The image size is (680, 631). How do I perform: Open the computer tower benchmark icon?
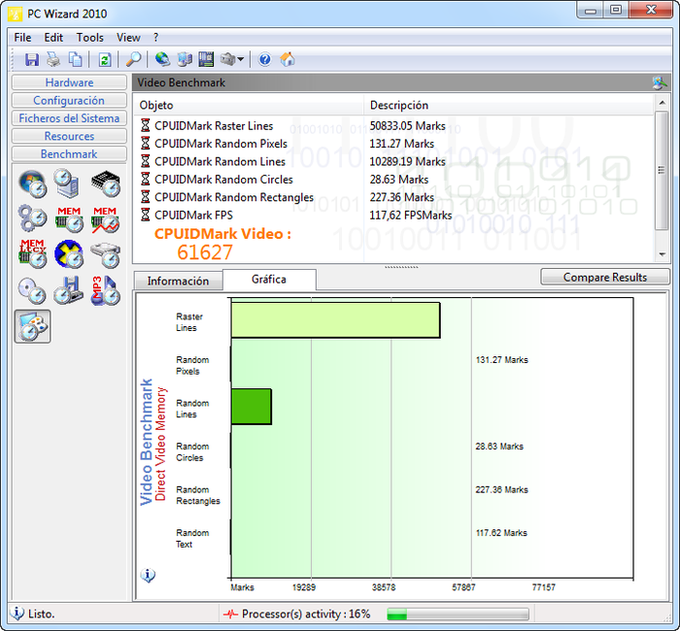(68, 183)
